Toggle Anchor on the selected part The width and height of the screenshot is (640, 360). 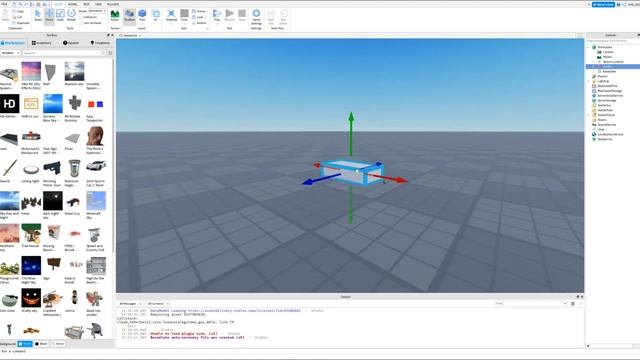click(x=200, y=23)
